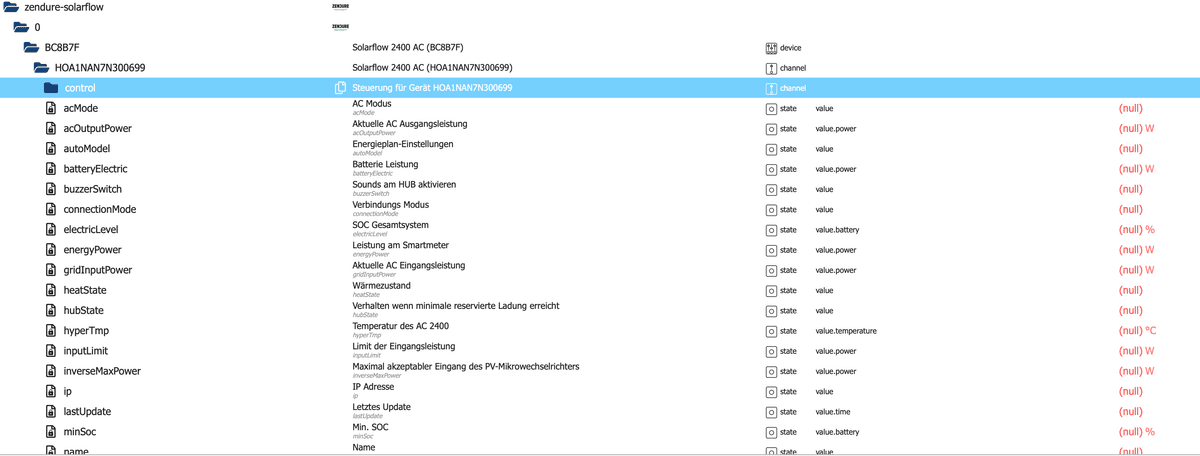Screen dimensions: 1200x456
Task: Click 'Min. SOC' description
Action: 370,427
